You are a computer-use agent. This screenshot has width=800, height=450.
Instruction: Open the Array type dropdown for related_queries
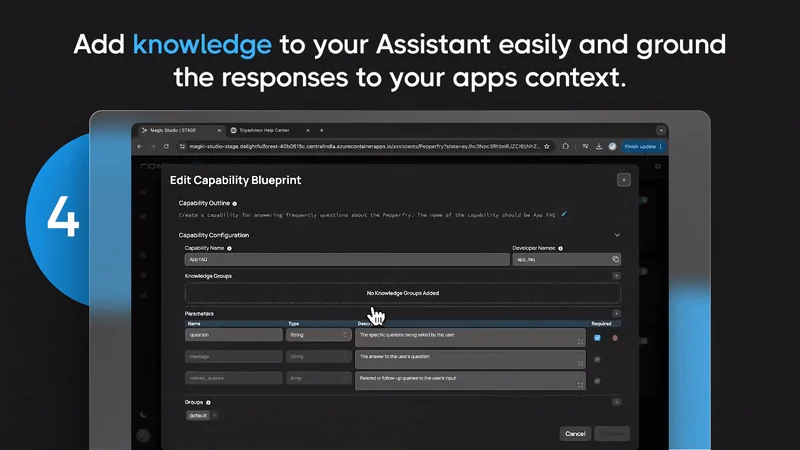click(318, 378)
